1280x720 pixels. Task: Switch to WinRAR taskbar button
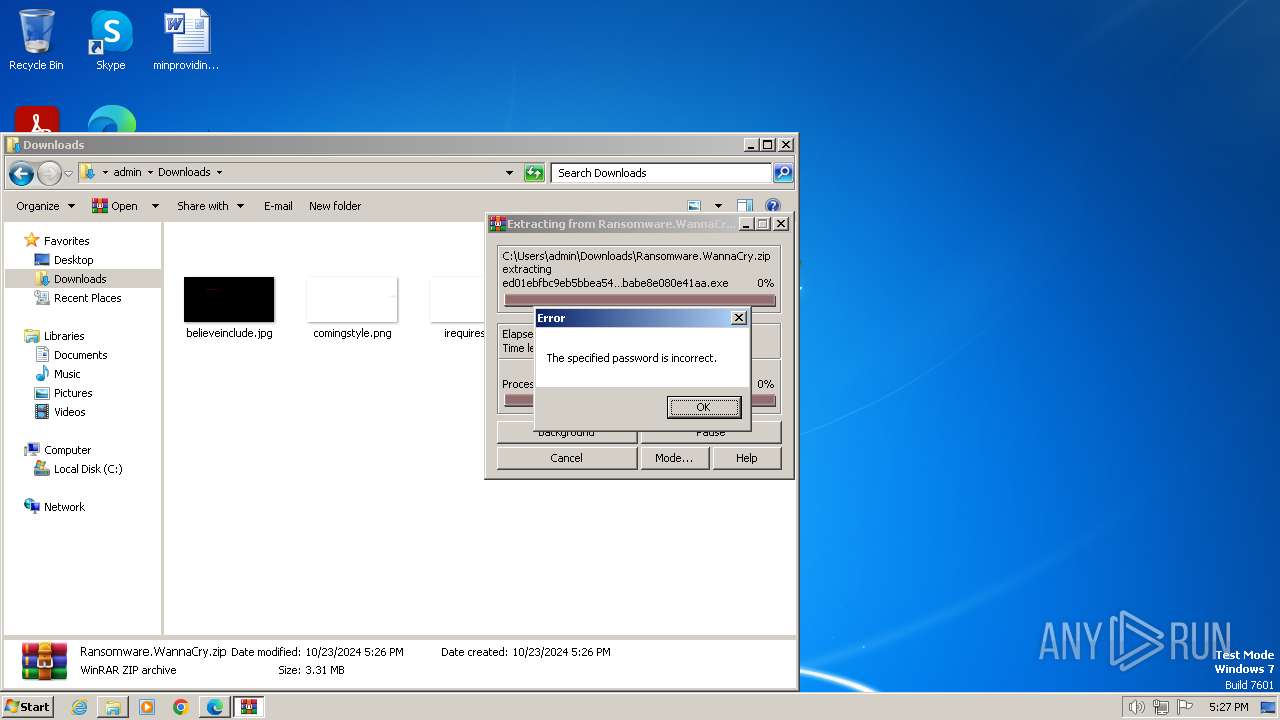coord(249,707)
